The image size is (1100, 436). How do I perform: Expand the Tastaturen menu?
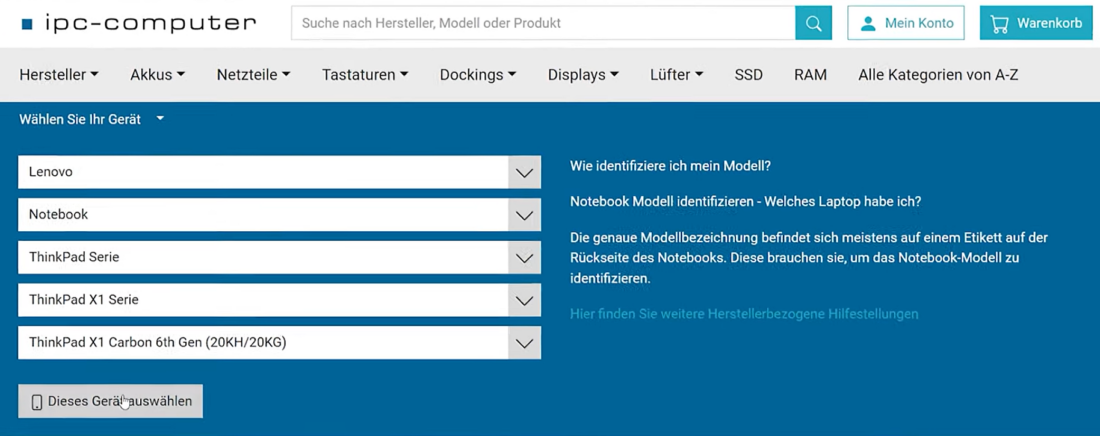click(365, 74)
